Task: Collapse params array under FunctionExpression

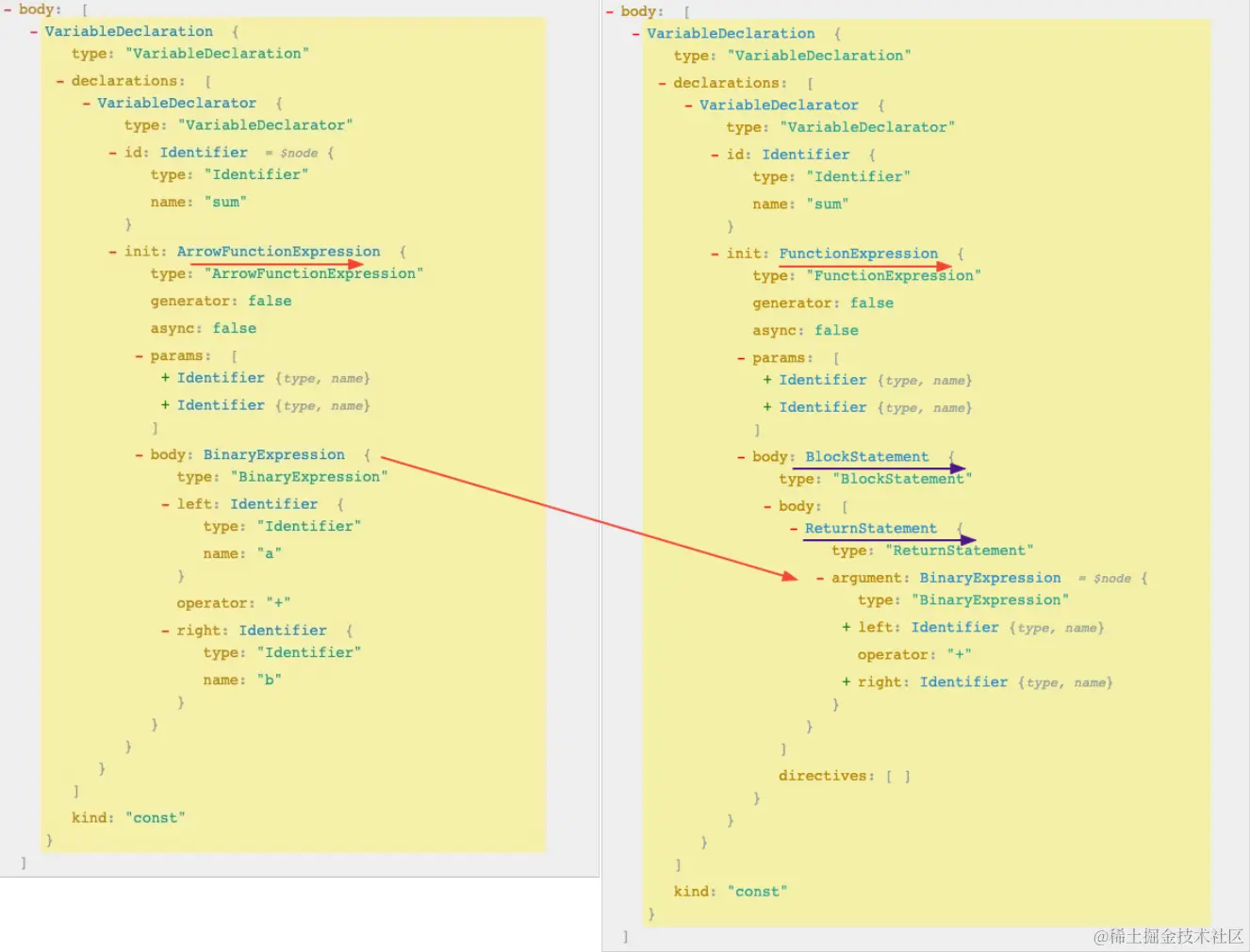Action: 742,358
